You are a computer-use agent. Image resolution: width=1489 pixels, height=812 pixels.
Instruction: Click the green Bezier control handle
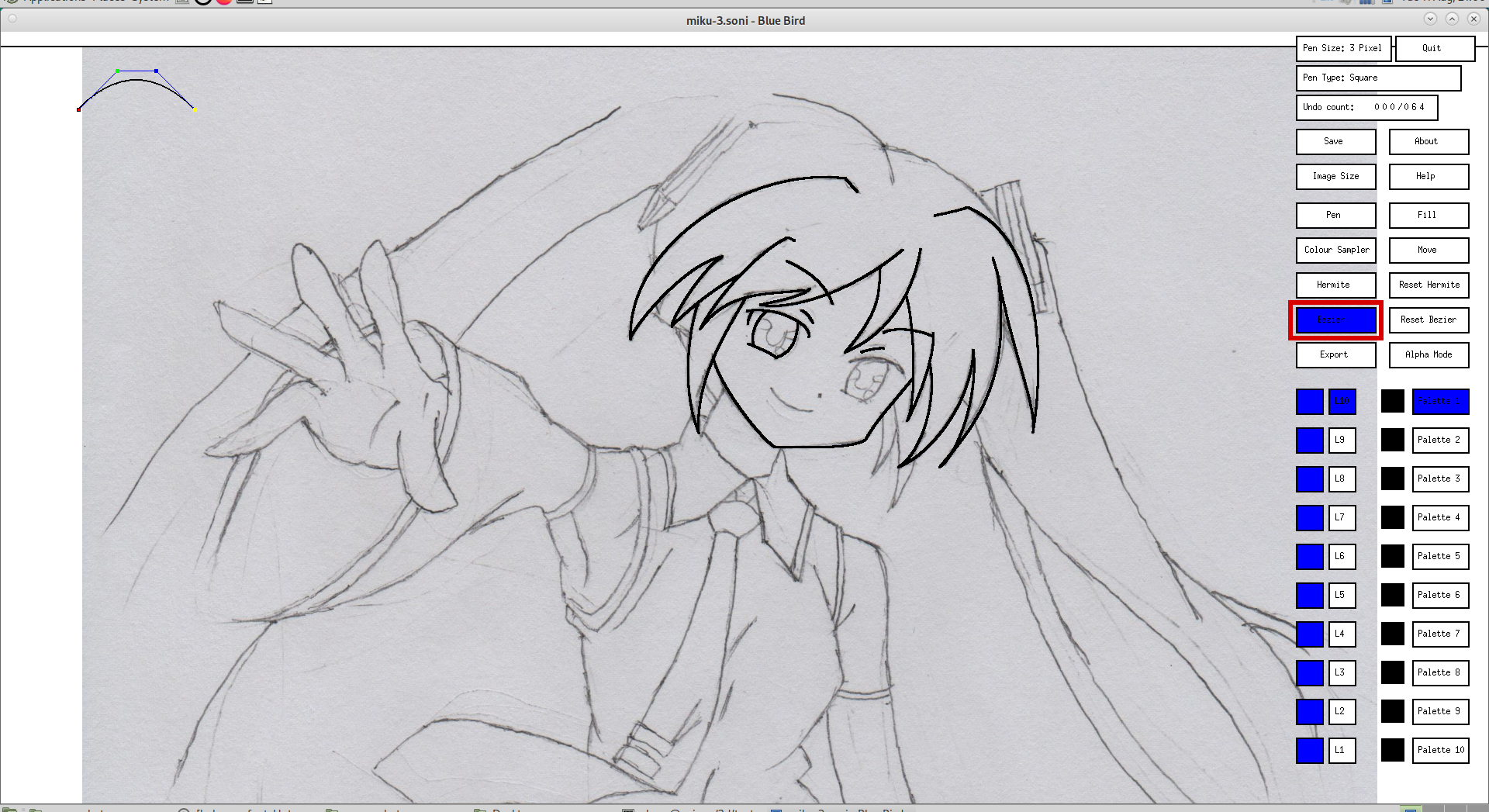click(118, 71)
